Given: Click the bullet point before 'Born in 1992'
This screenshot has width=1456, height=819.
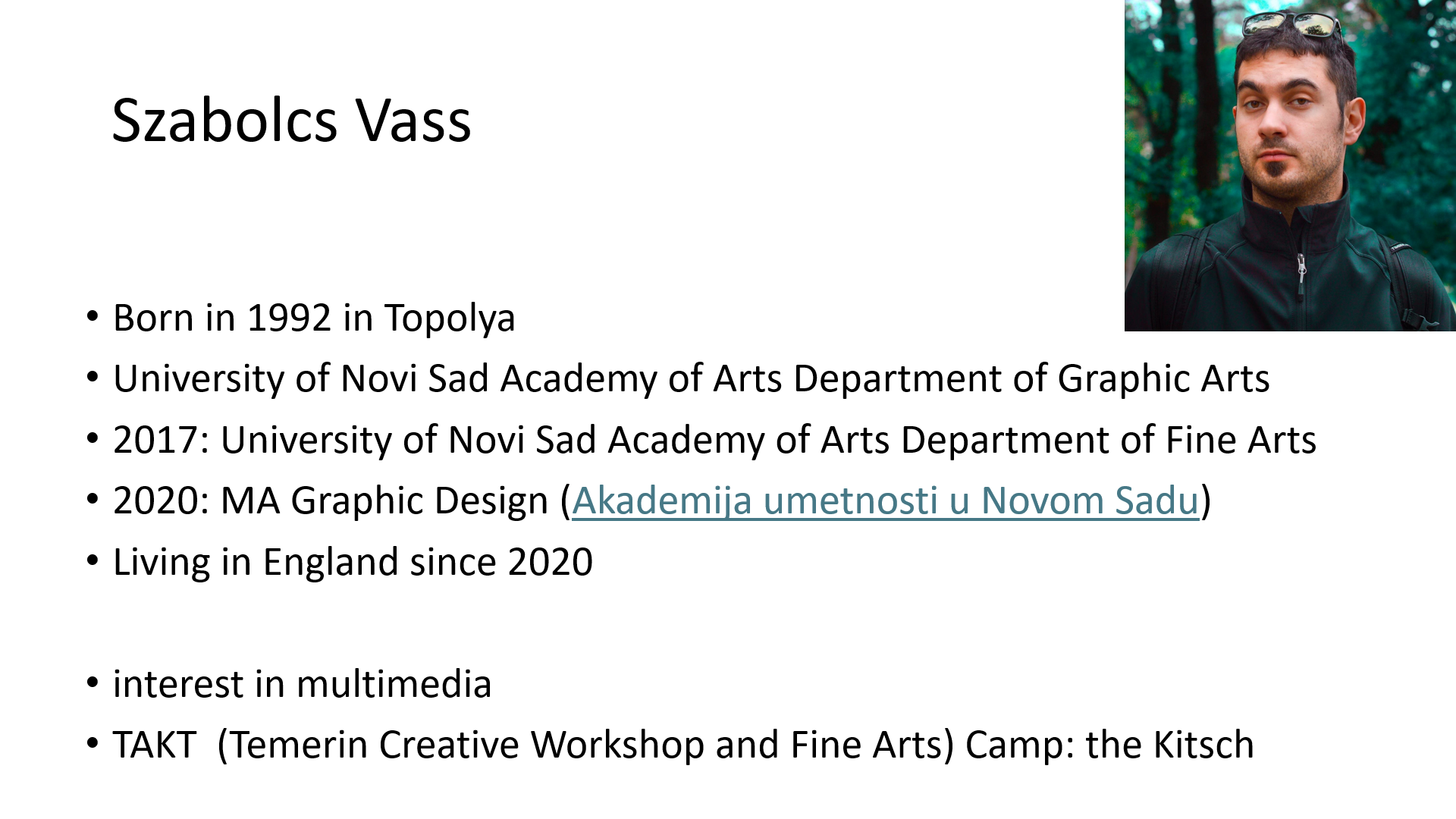Looking at the screenshot, I should (93, 316).
